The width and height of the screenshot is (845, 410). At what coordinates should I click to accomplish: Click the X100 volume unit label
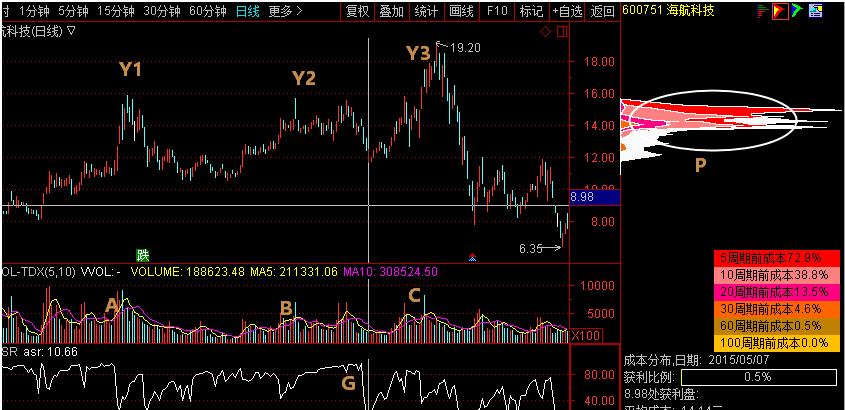[584, 335]
